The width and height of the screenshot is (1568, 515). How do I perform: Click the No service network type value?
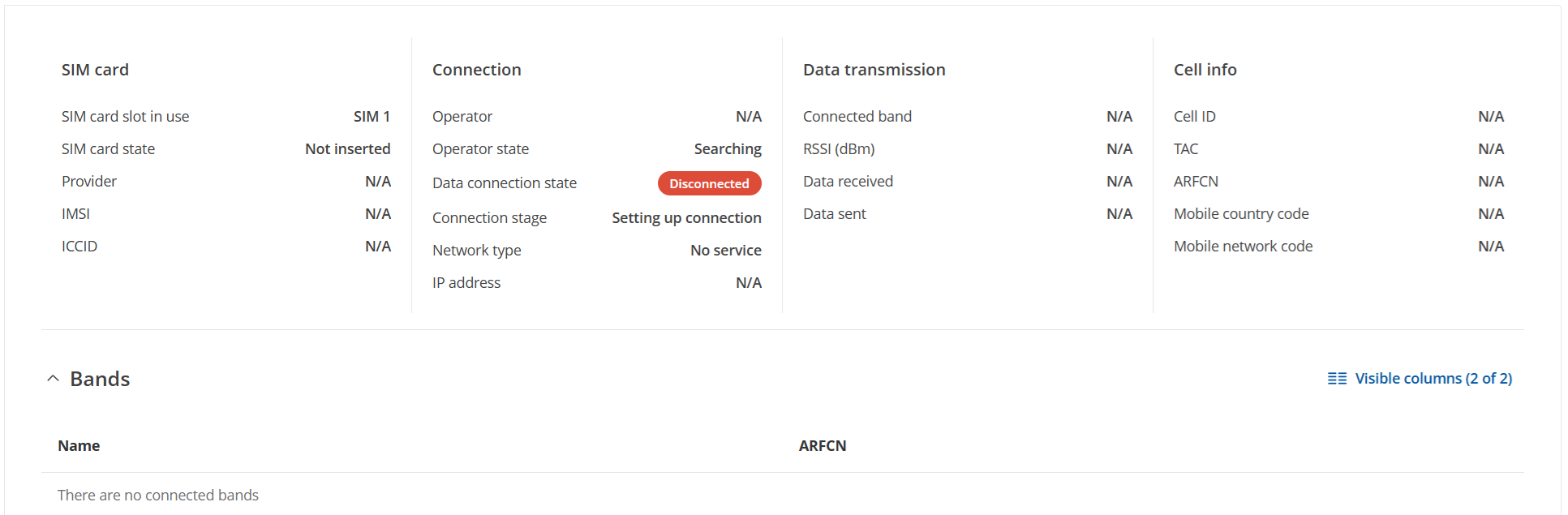point(726,251)
